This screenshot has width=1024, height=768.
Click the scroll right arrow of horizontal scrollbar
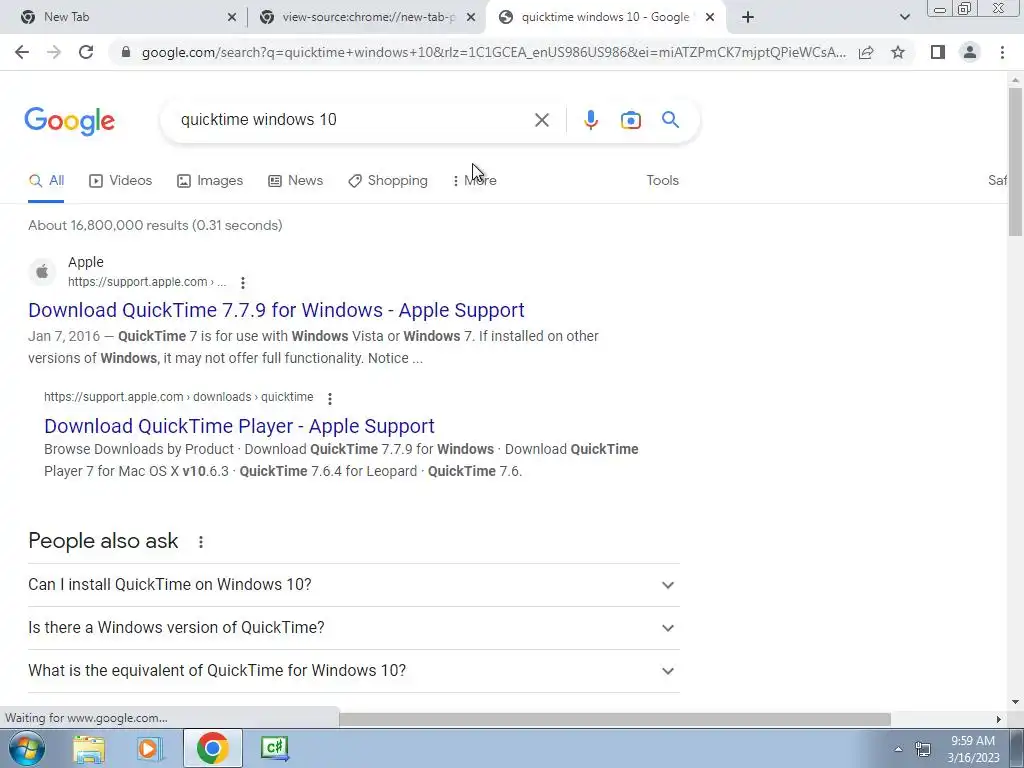[x=999, y=719]
